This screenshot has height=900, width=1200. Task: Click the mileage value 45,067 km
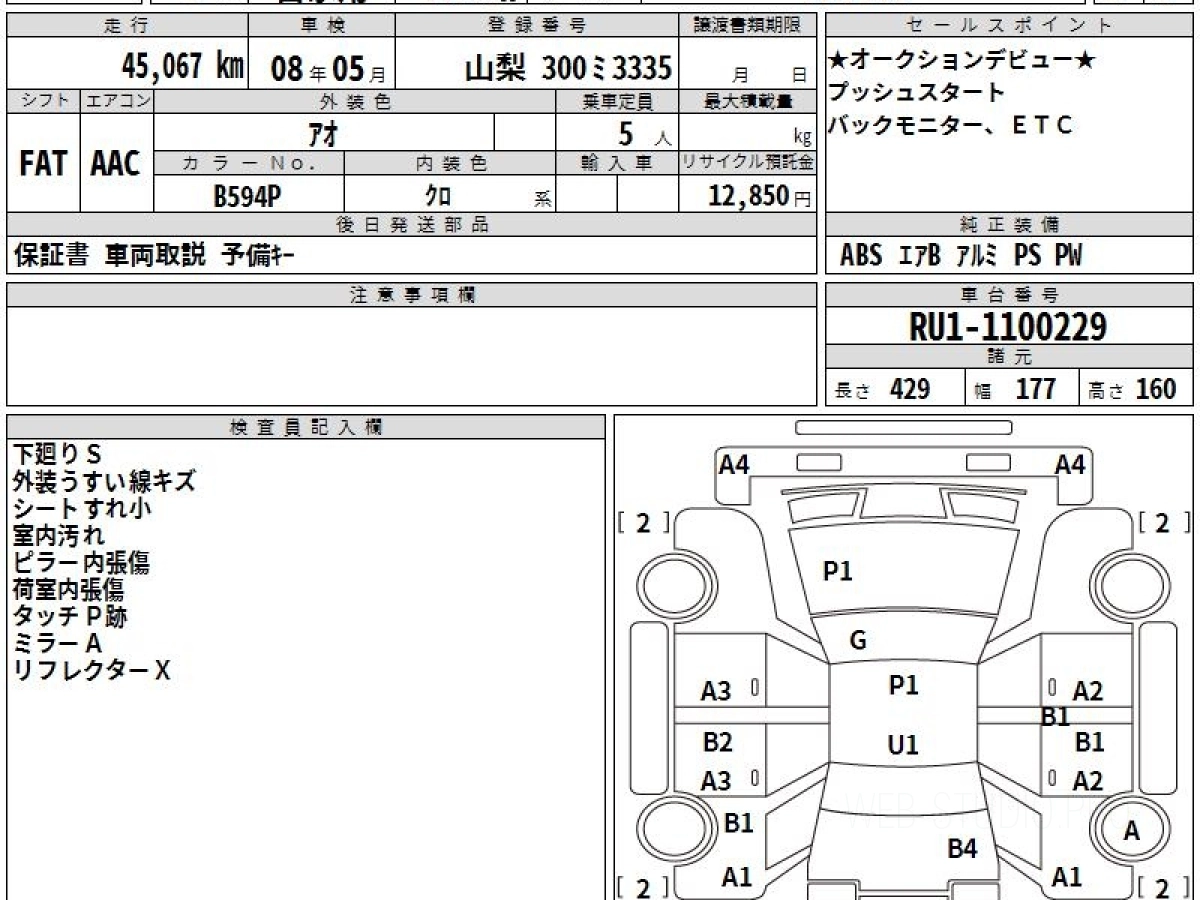point(183,67)
